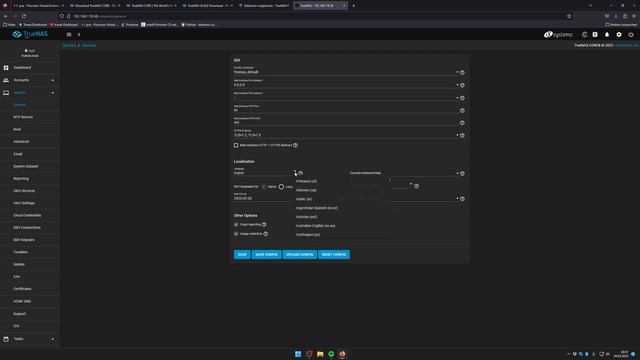Click the TrueCommand status icon
The width and height of the screenshot is (640, 360).
click(x=584, y=35)
